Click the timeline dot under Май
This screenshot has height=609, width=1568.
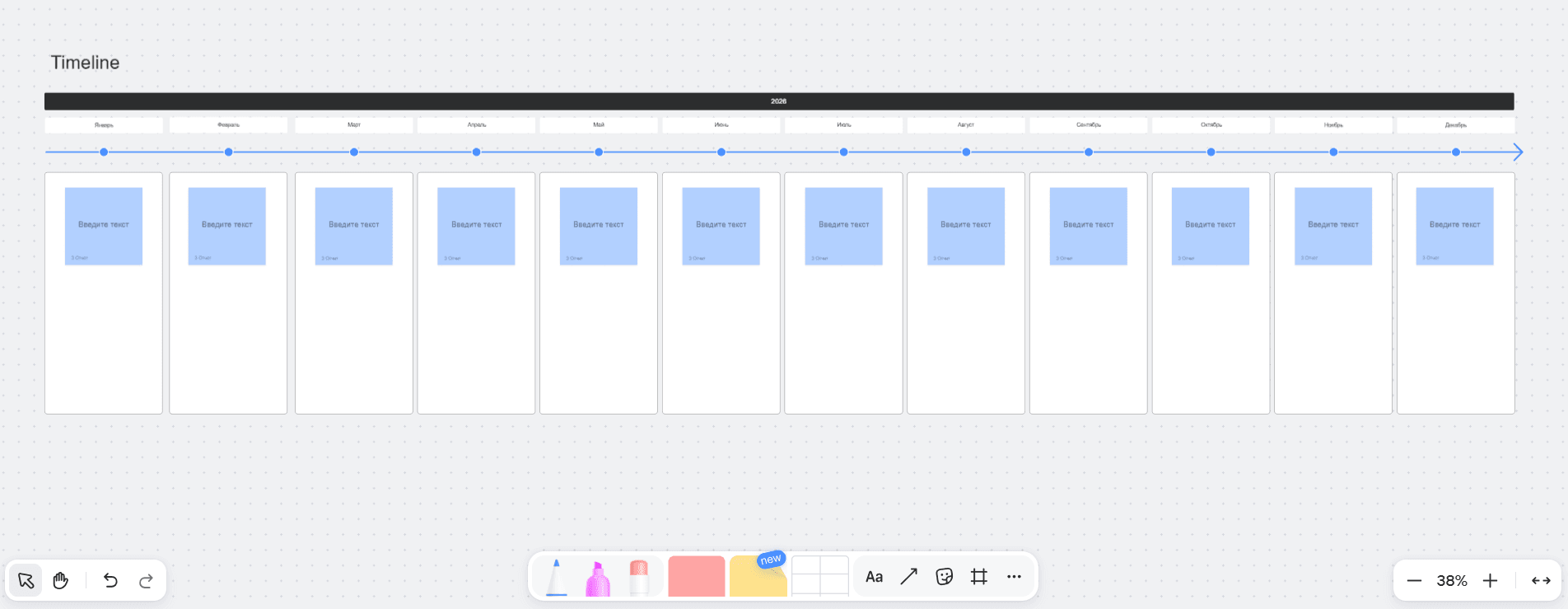[599, 152]
